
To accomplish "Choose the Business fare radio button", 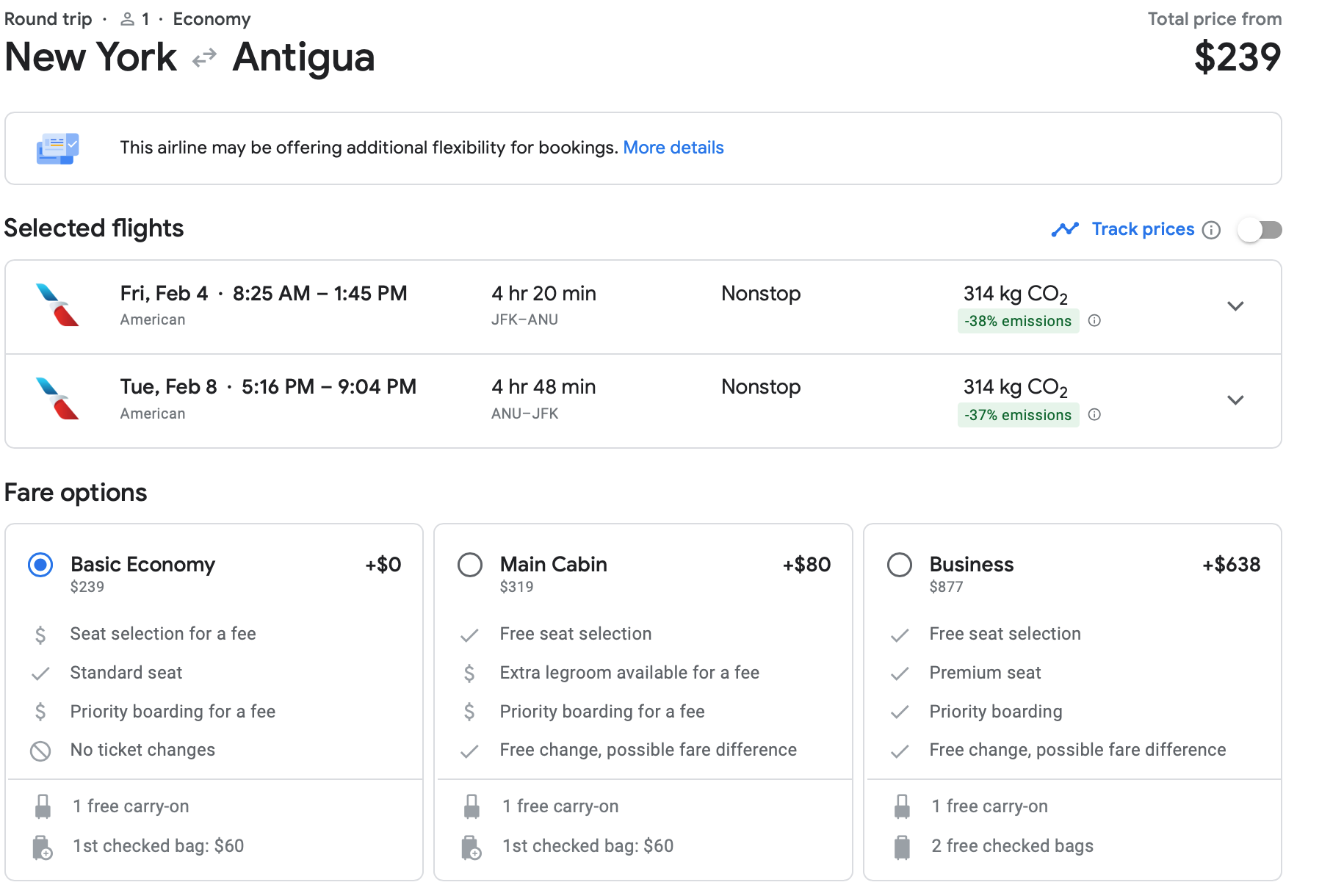I will coord(900,565).
